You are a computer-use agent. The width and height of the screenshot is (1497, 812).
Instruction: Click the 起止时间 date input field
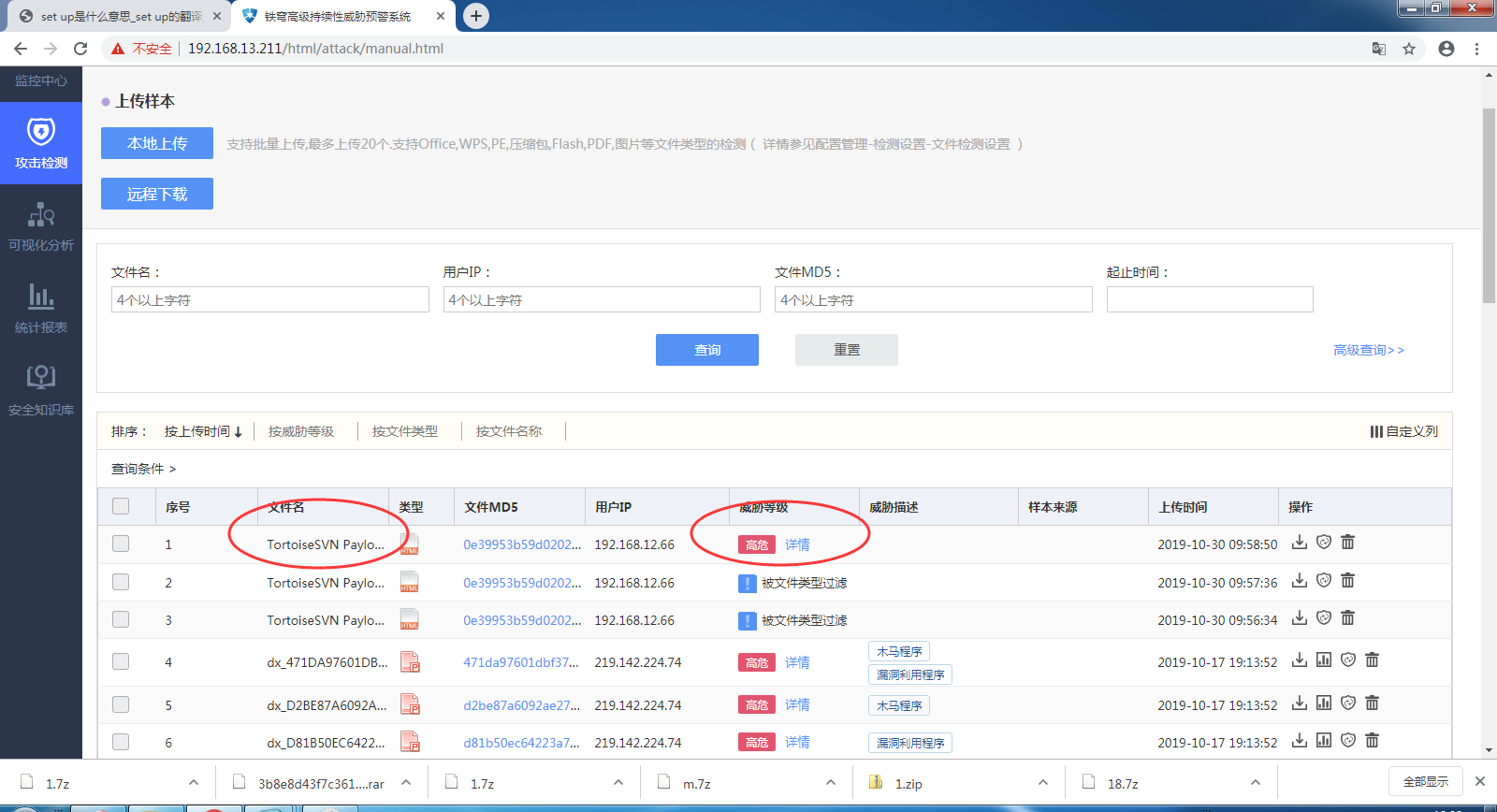point(1210,299)
